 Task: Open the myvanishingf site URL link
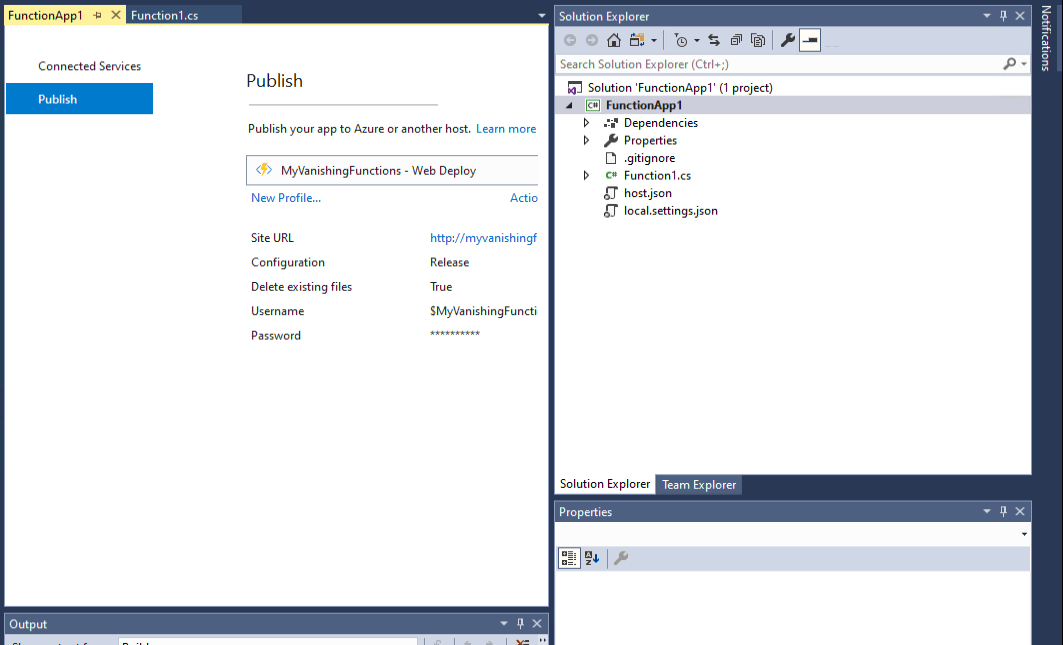[x=483, y=238]
